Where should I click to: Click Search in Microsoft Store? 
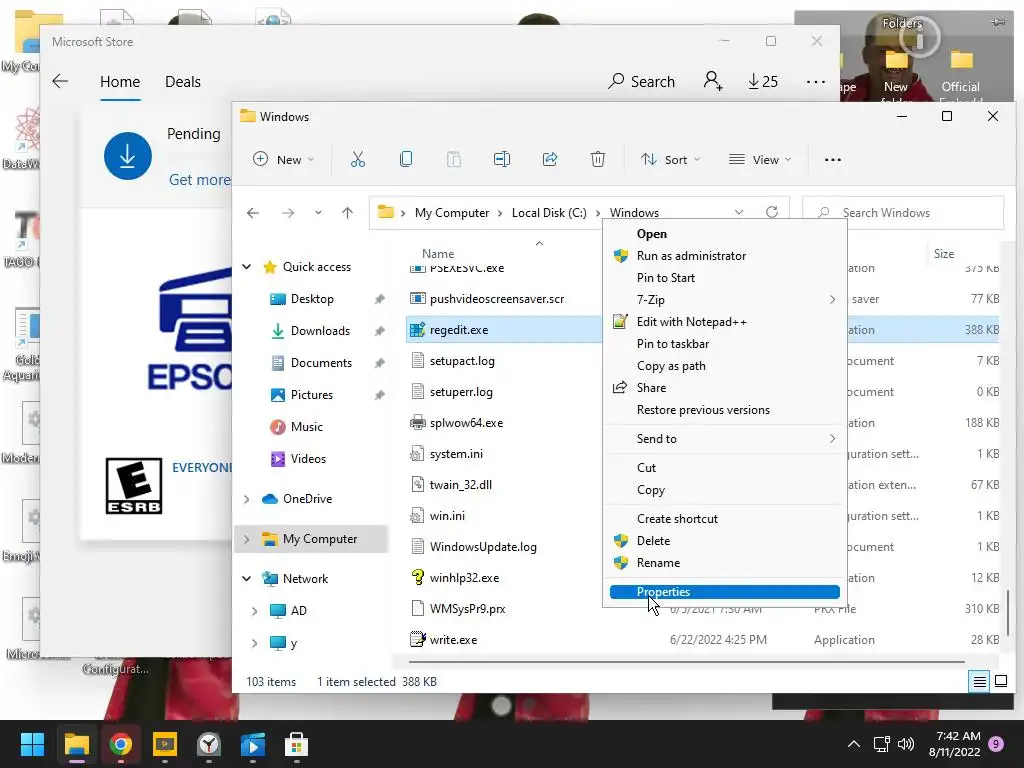pyautogui.click(x=641, y=82)
